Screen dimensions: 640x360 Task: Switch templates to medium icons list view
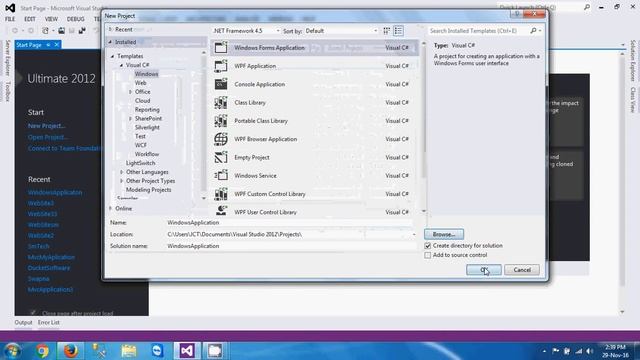398,31
